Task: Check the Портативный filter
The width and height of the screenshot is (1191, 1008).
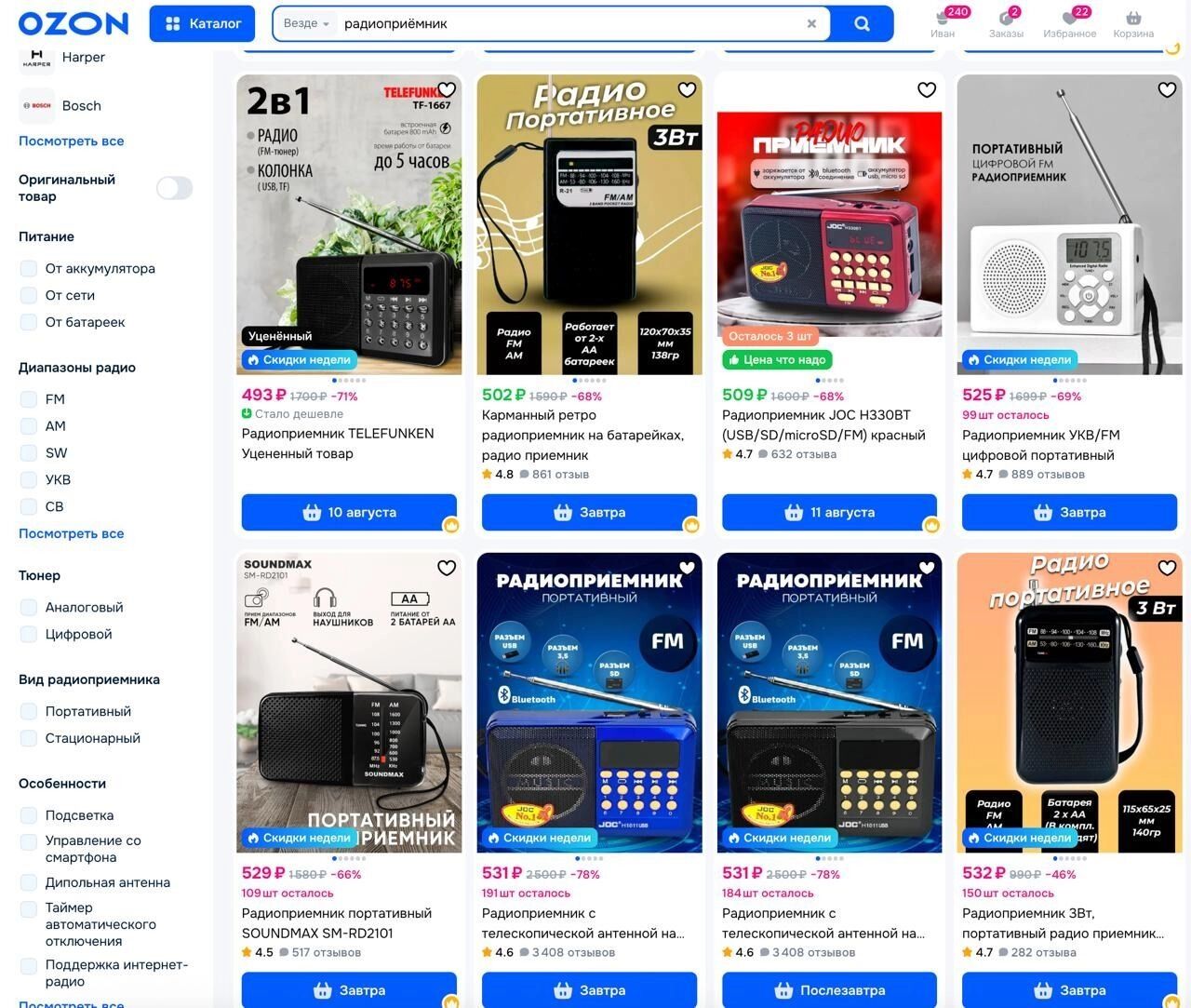Action: tap(29, 711)
